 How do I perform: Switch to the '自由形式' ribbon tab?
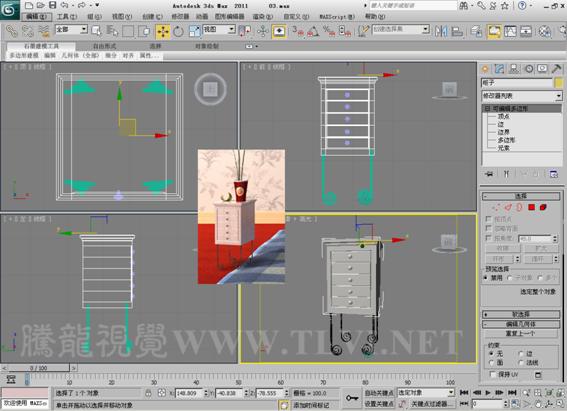(105, 46)
